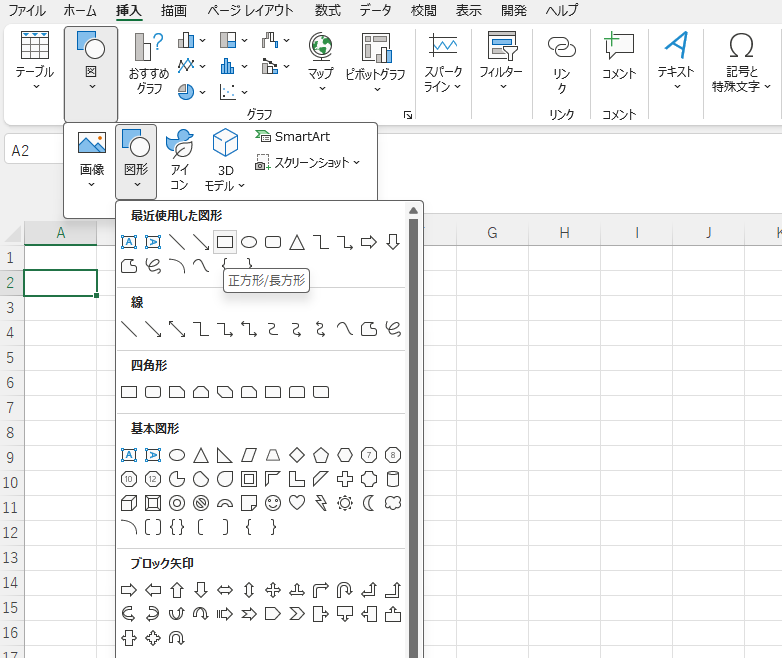
Task: Pick the scribble shape in the 線 section
Action: [x=393, y=329]
